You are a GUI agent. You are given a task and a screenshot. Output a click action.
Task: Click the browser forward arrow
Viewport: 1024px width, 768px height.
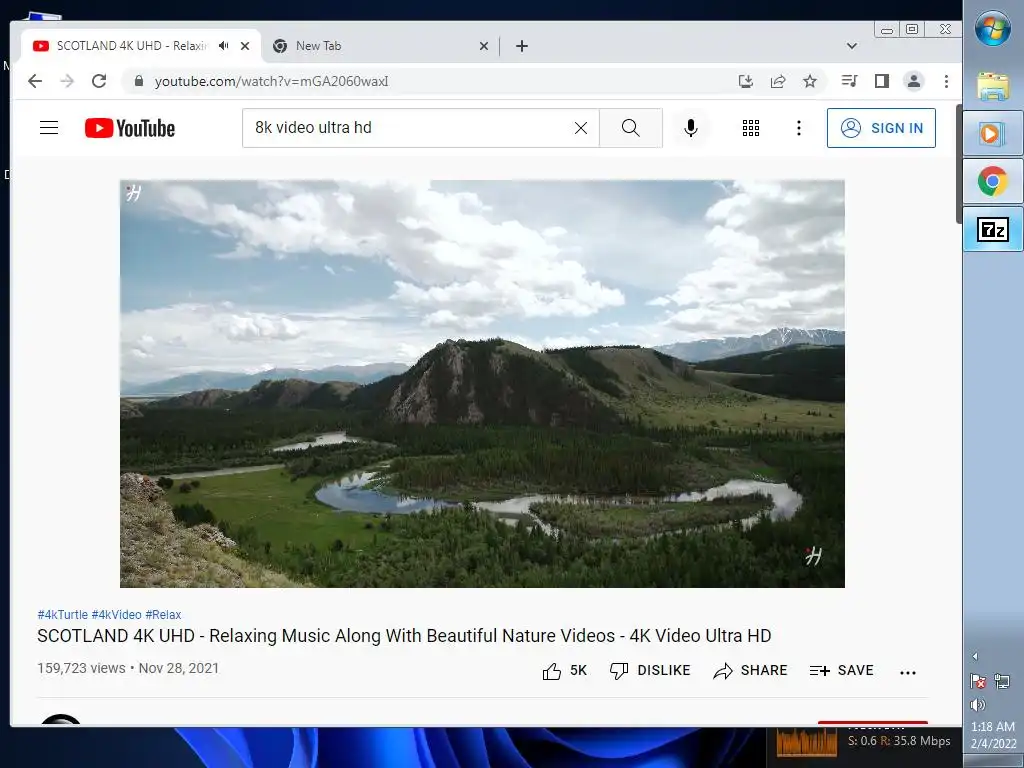tap(67, 81)
